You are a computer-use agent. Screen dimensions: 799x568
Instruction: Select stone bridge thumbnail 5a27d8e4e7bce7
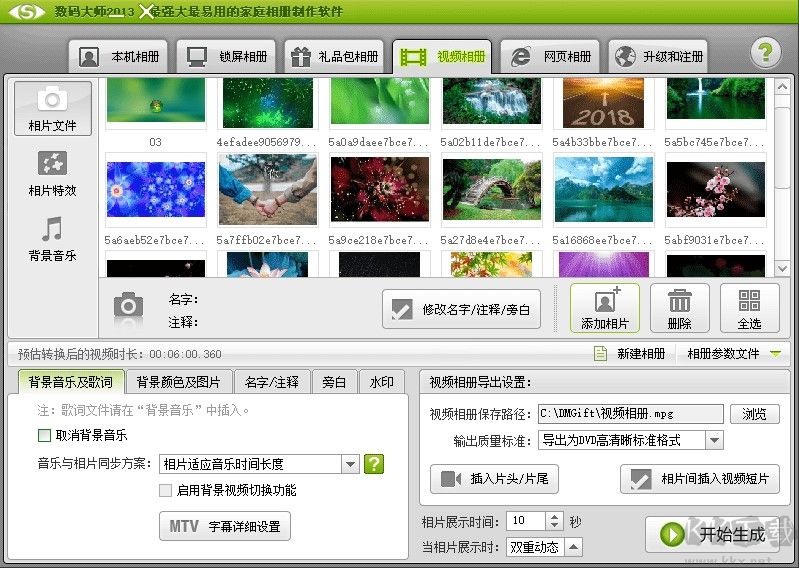[492, 190]
